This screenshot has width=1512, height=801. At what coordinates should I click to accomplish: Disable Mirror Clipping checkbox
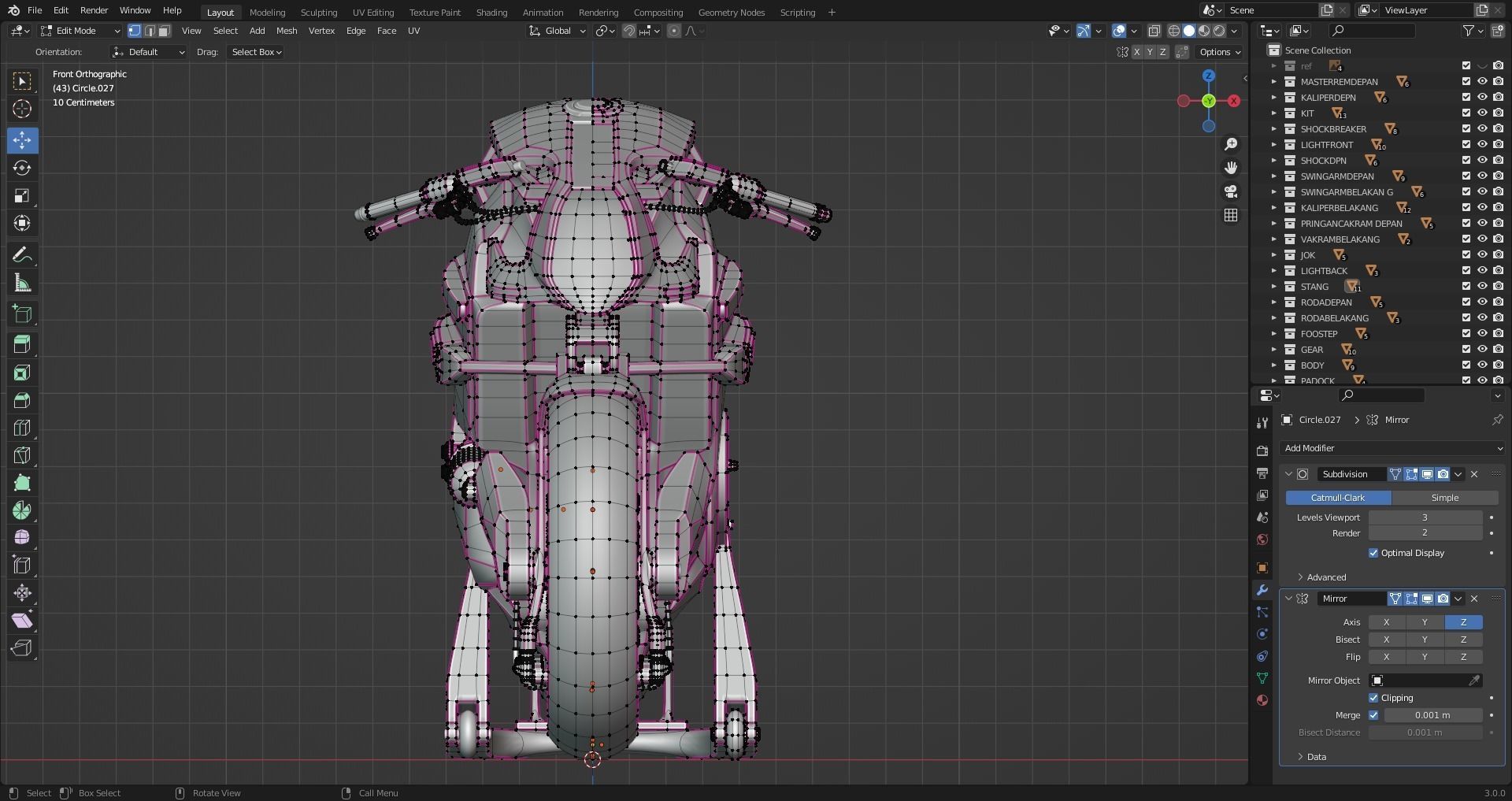(x=1373, y=698)
